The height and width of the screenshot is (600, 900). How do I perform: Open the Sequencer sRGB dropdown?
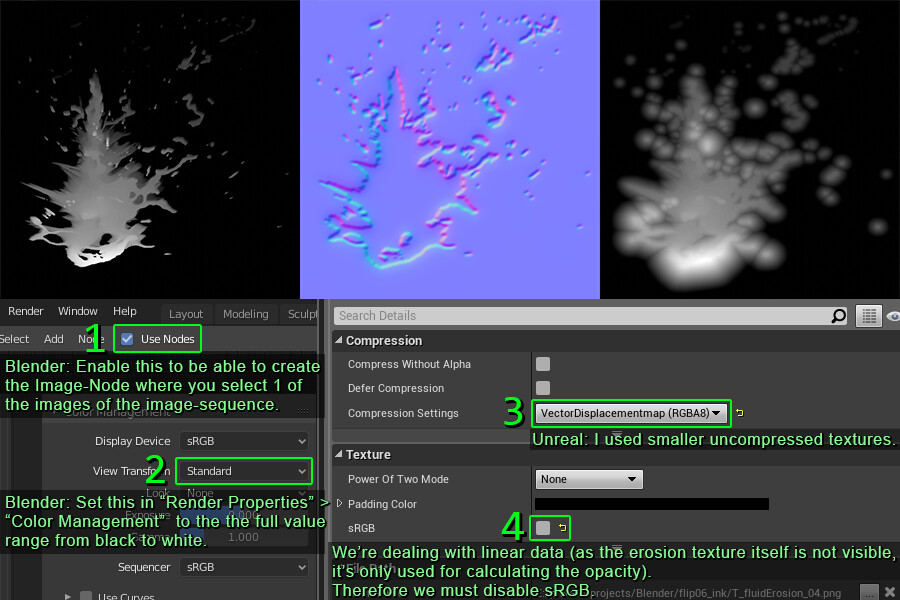(245, 567)
